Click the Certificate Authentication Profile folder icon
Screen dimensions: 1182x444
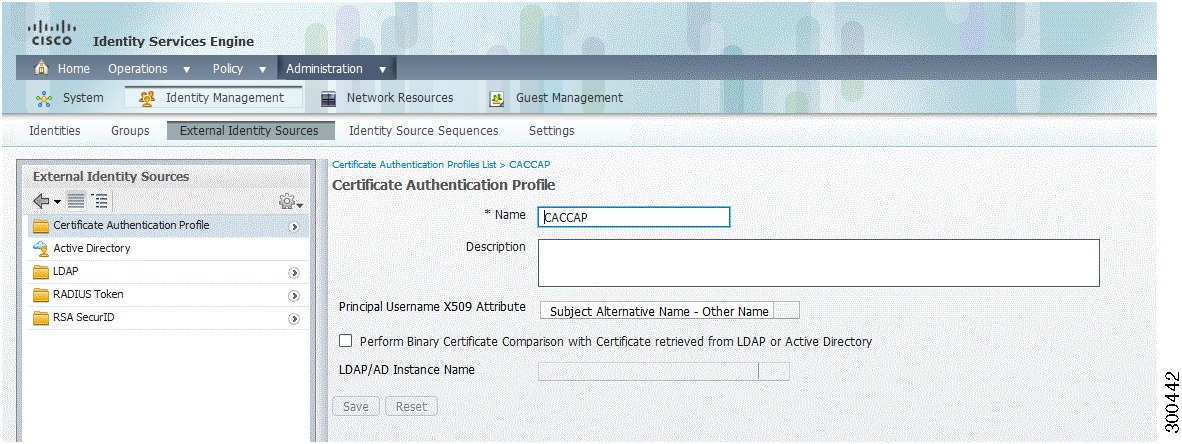[41, 225]
